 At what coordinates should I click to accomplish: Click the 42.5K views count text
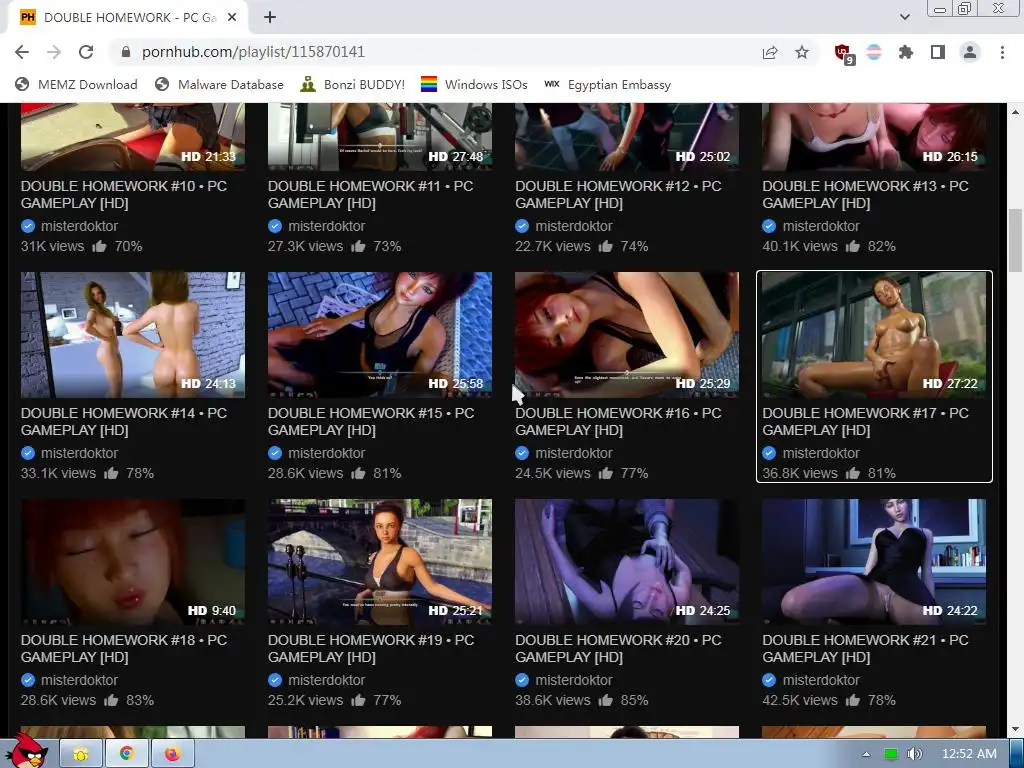[800, 700]
